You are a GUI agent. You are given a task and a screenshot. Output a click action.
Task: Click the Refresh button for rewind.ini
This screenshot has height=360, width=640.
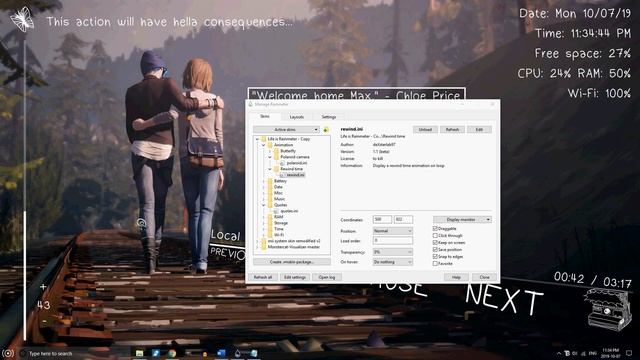452,129
